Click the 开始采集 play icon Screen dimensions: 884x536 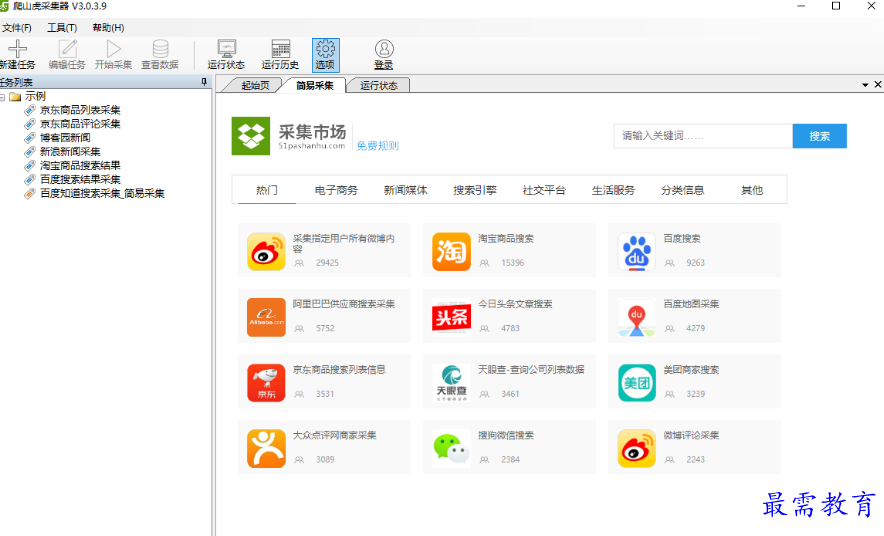coord(113,48)
